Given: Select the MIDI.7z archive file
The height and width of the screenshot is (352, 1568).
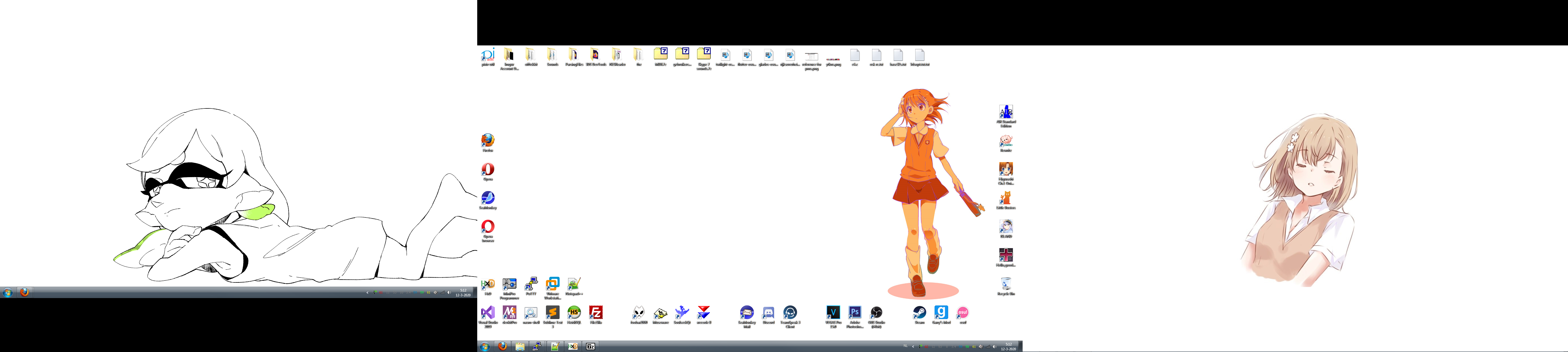Looking at the screenshot, I should point(660,57).
